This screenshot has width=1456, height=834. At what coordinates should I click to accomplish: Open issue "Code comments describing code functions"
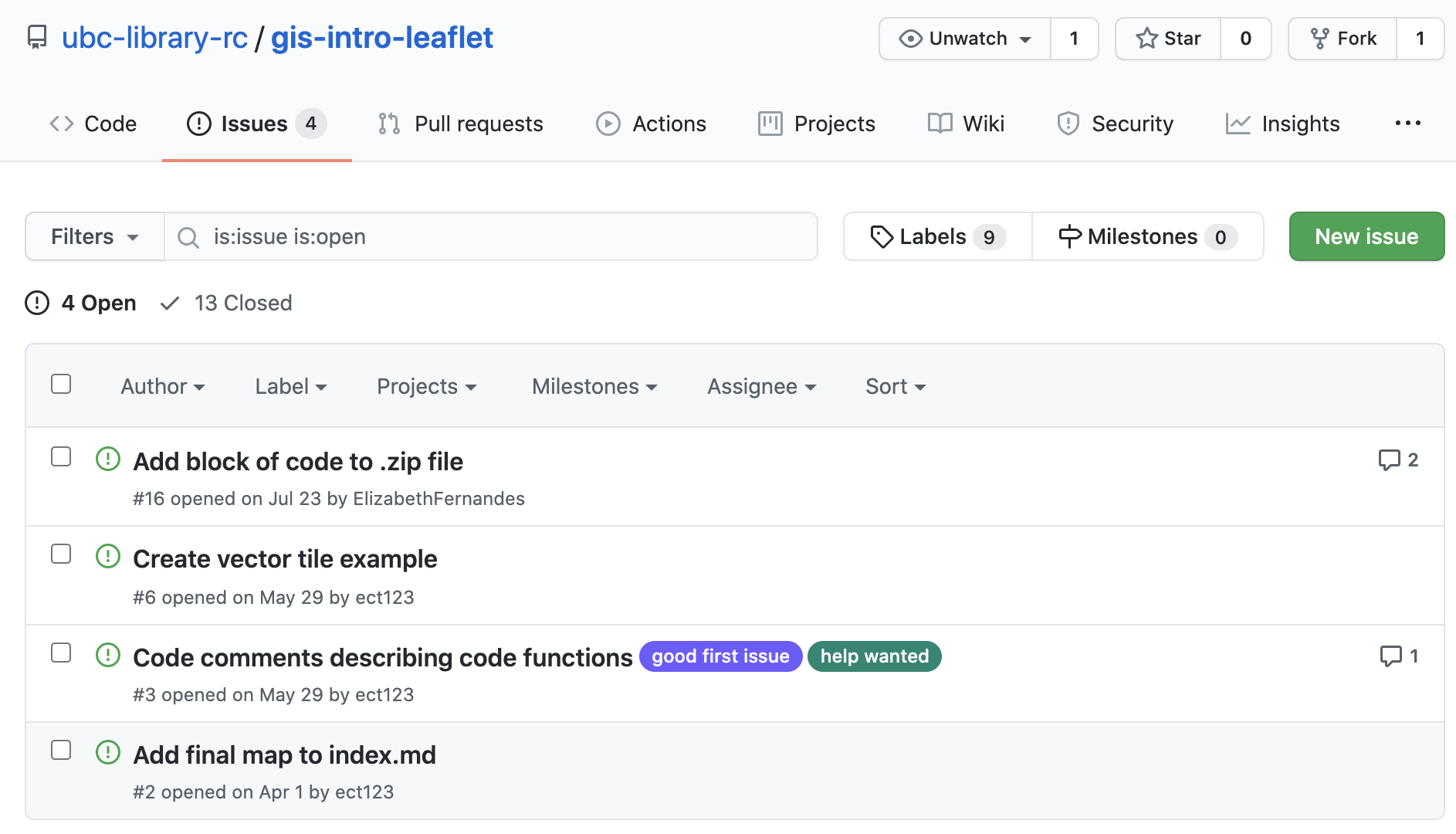point(383,657)
